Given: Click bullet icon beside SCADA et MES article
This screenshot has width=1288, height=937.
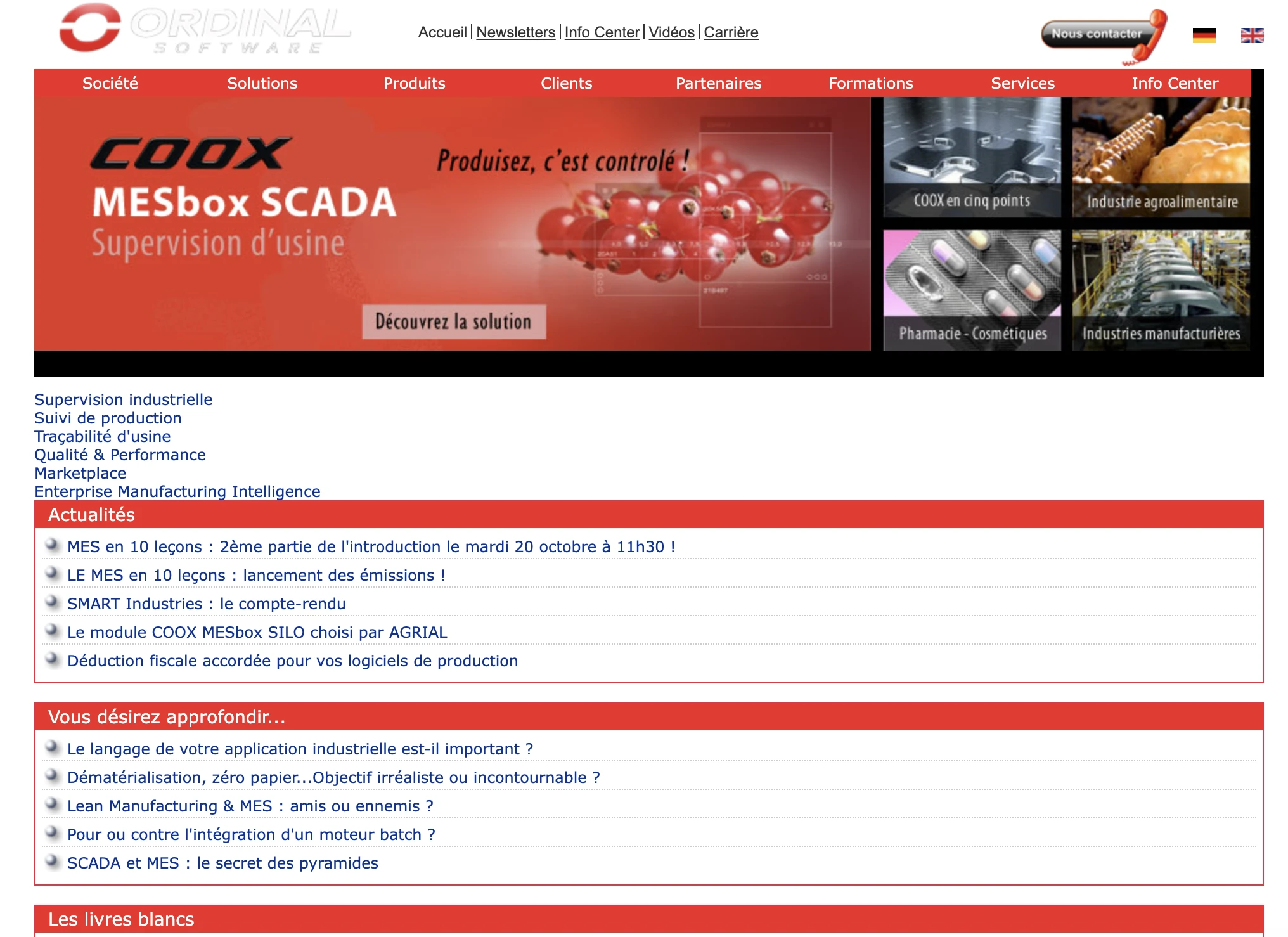Looking at the screenshot, I should tap(52, 862).
